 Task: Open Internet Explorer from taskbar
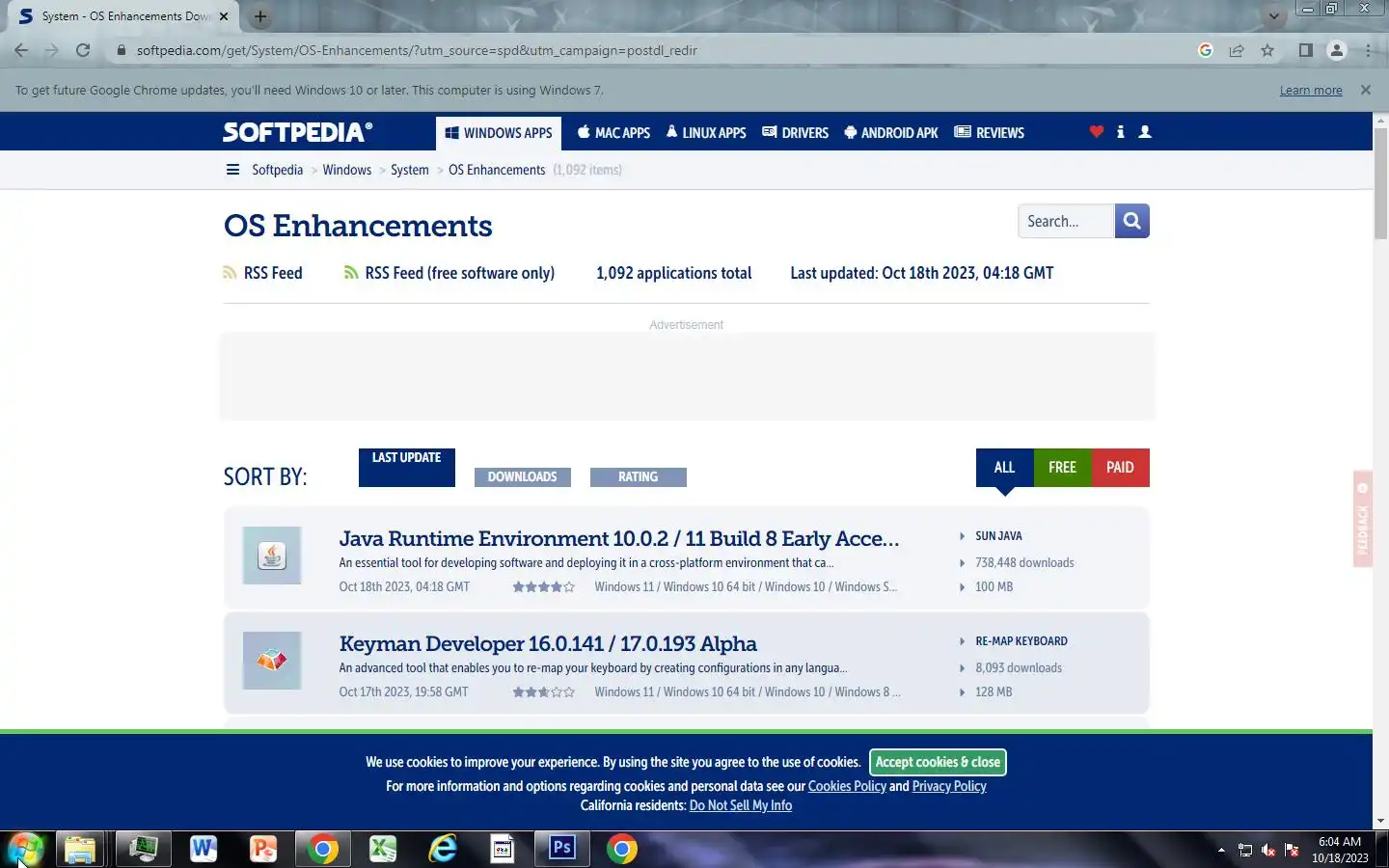coord(443,849)
